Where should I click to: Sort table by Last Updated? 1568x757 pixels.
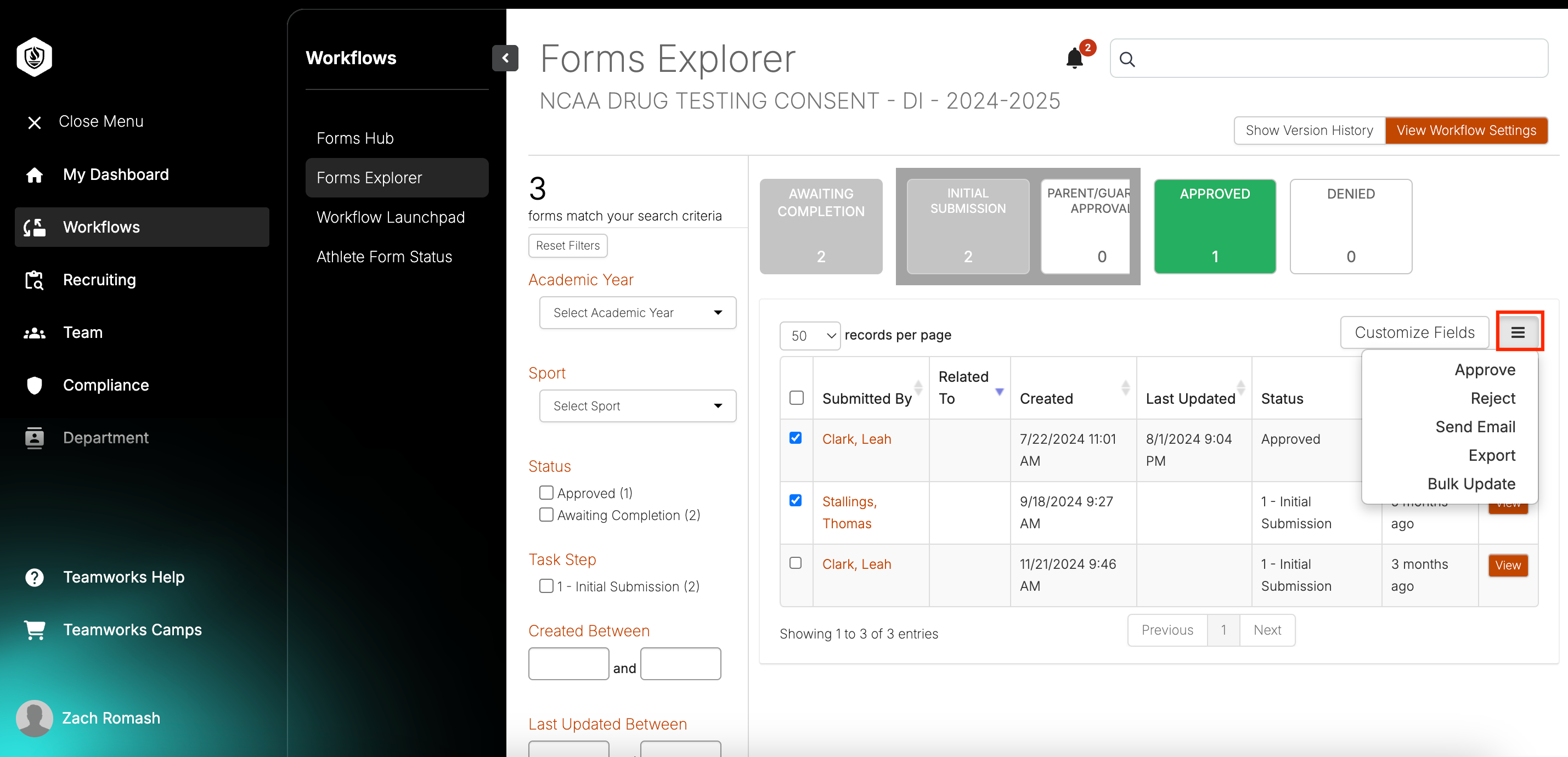tap(1240, 388)
